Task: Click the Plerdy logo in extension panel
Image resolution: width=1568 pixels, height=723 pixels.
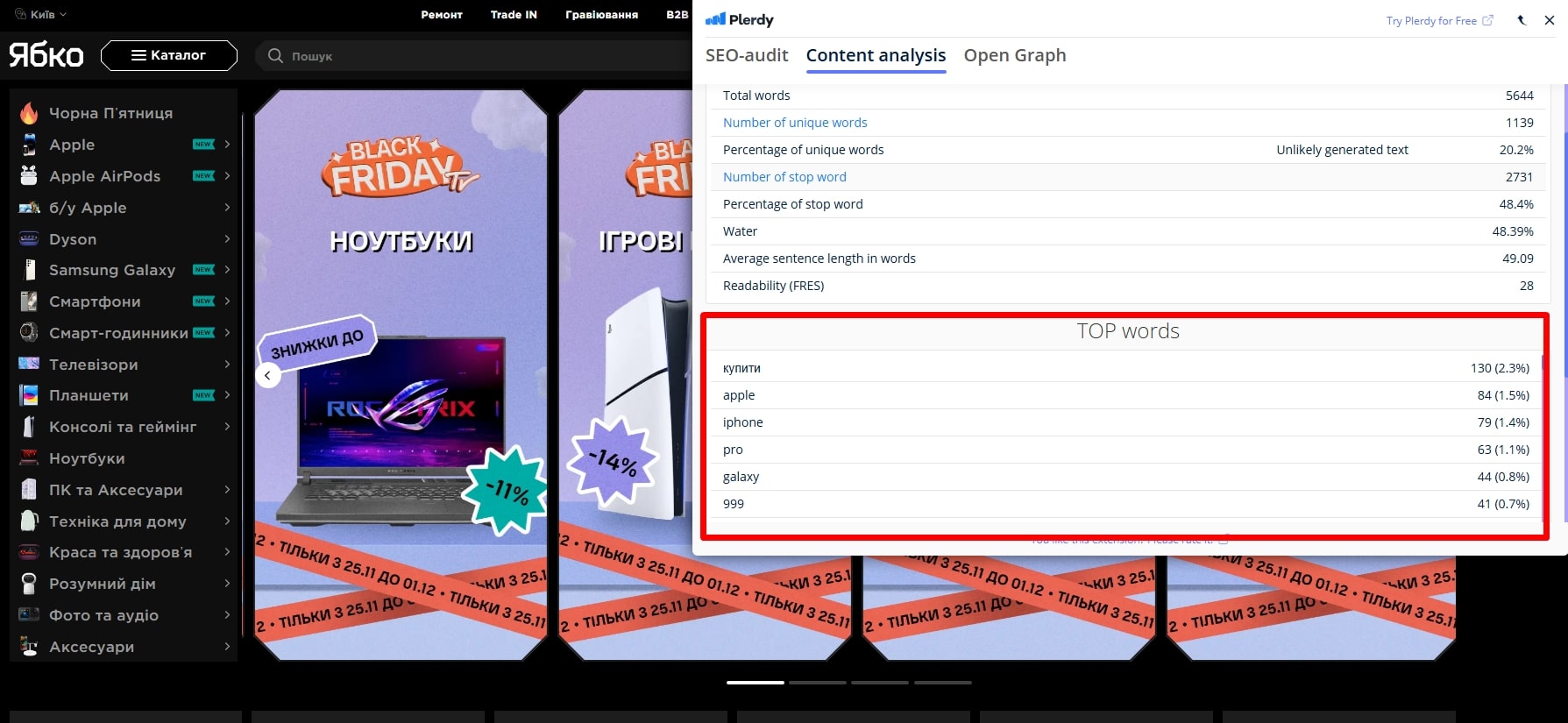Action: (740, 19)
